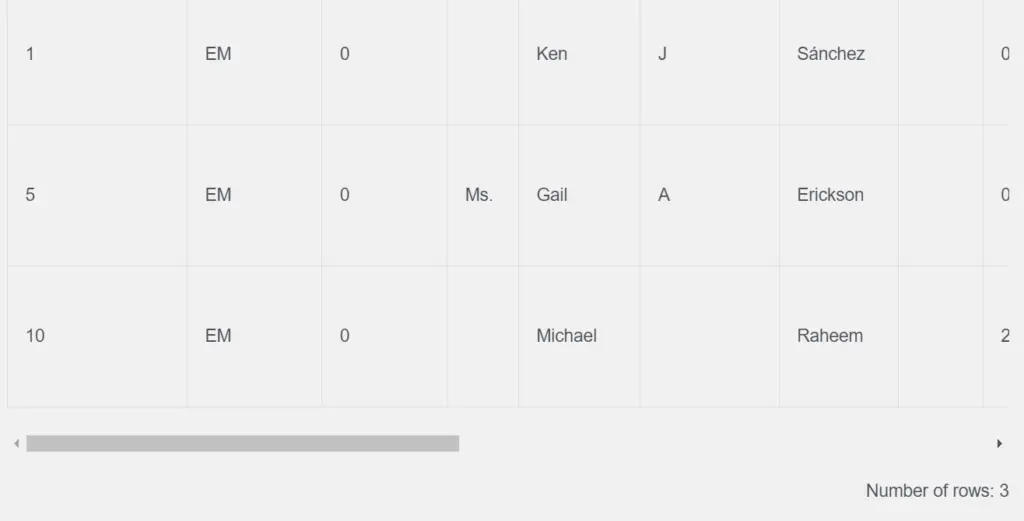Click the left scroll arrow of horizontal scrollbar

16,443
